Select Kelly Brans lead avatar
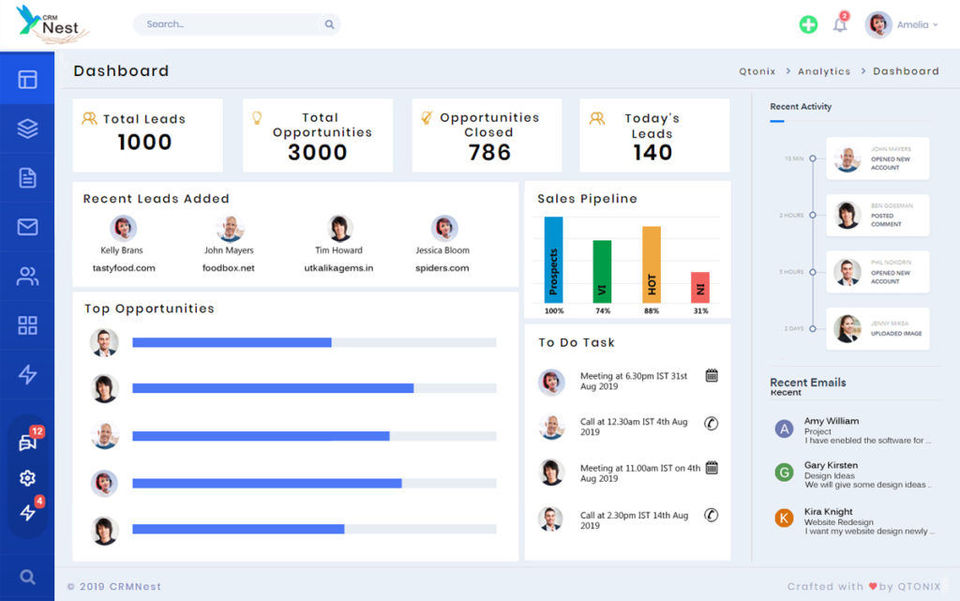 coord(123,228)
